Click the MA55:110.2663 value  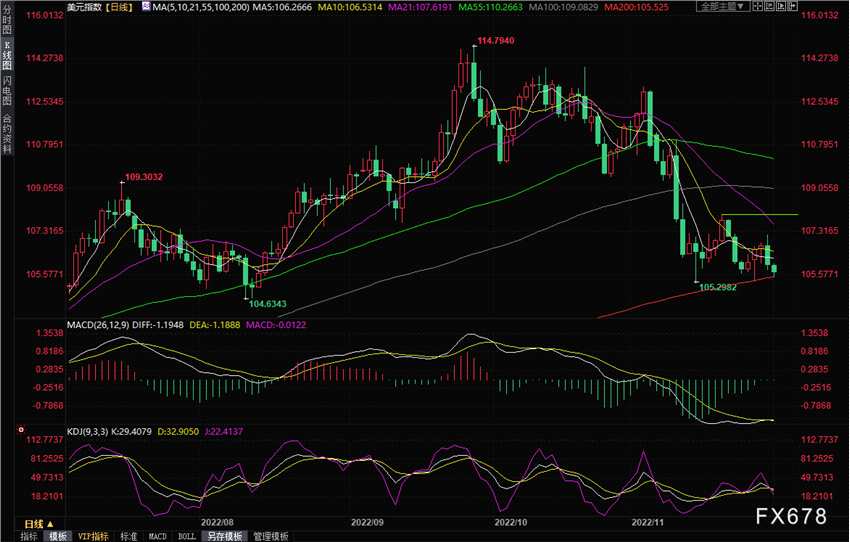[x=491, y=7]
